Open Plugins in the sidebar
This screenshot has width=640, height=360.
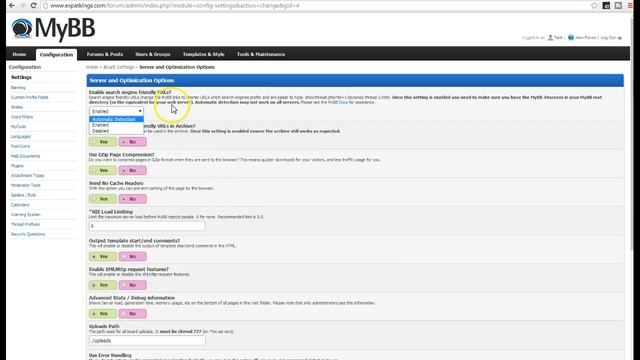click(x=17, y=166)
